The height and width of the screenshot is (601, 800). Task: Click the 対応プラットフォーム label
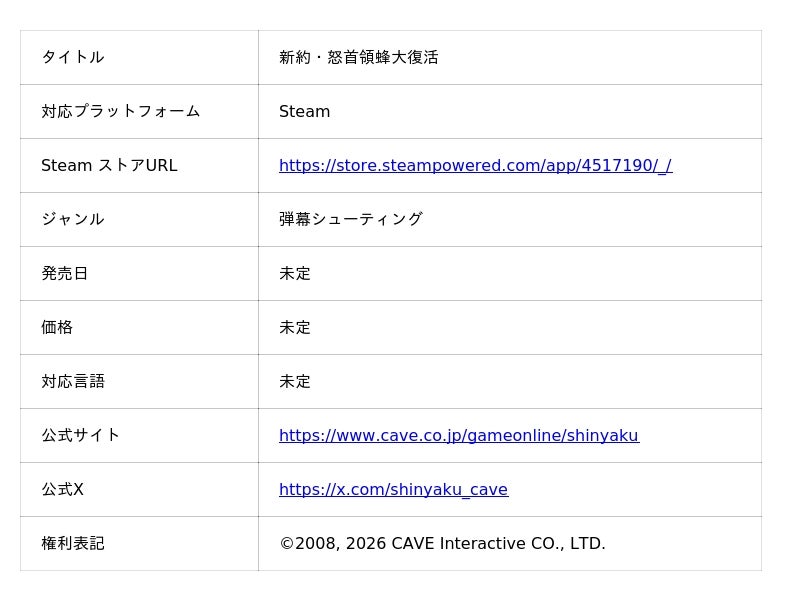(x=120, y=112)
